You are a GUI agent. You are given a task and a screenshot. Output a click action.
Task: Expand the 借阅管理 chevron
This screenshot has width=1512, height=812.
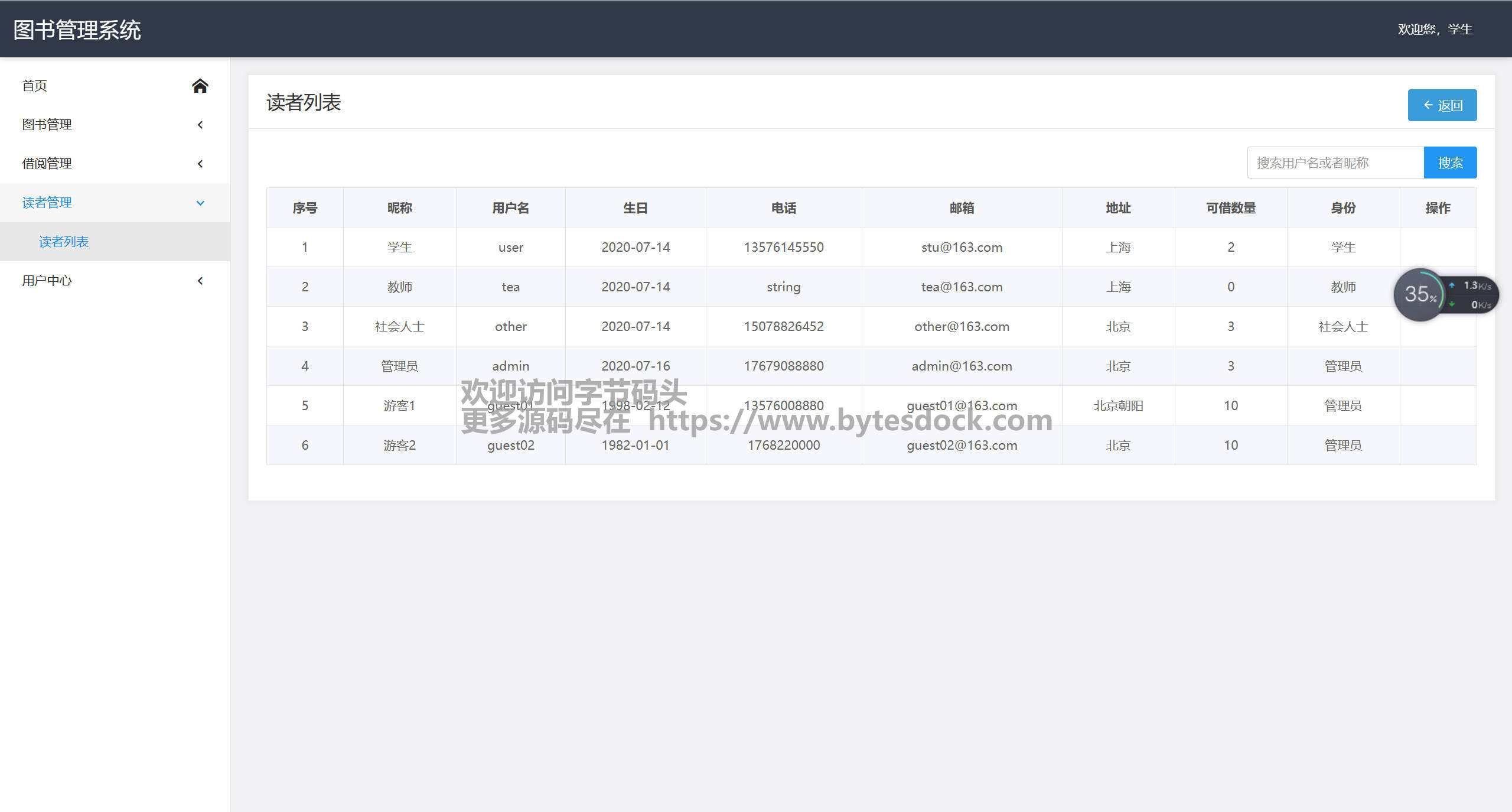pos(200,164)
